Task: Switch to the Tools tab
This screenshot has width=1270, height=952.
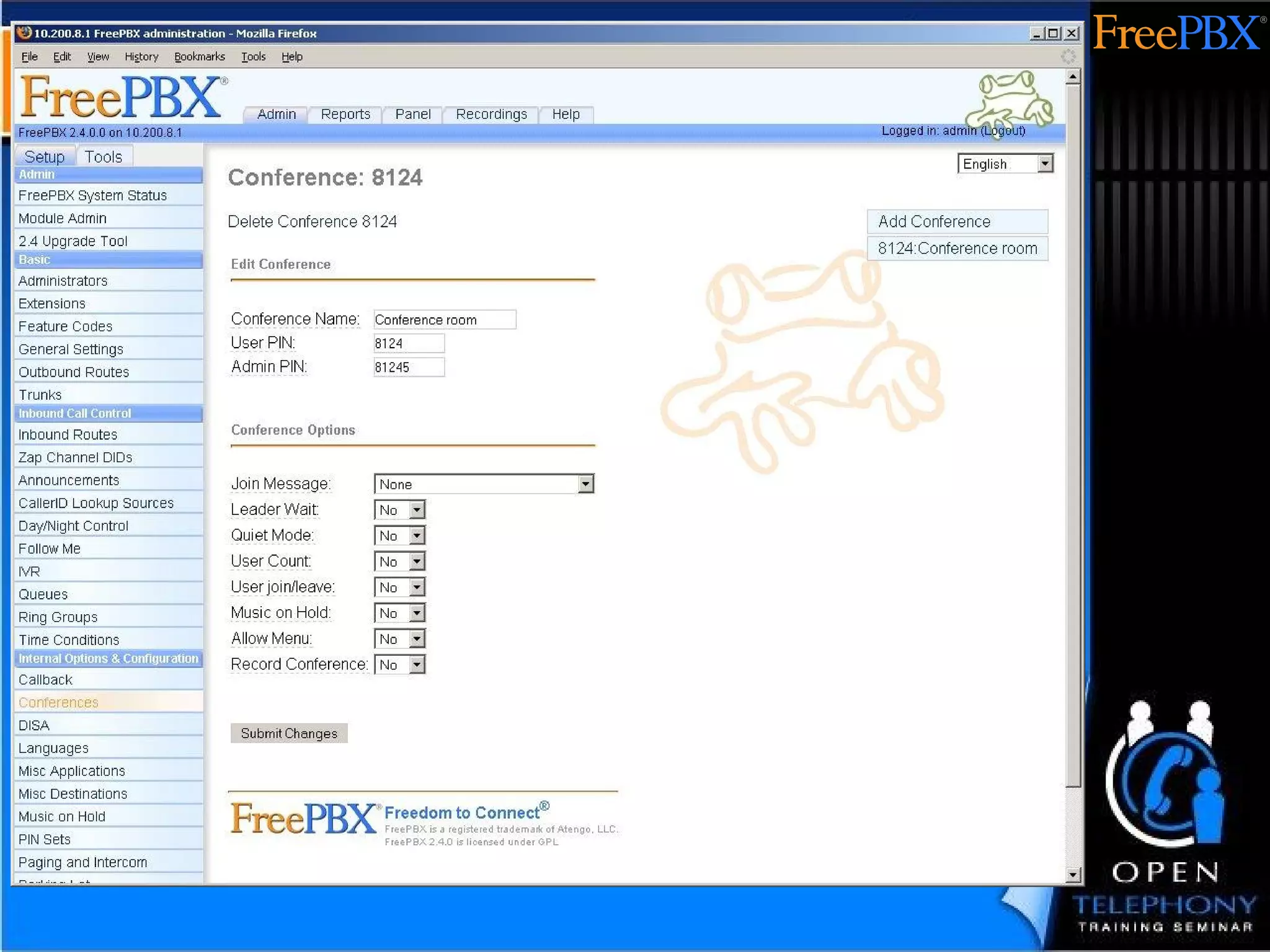Action: pyautogui.click(x=104, y=157)
